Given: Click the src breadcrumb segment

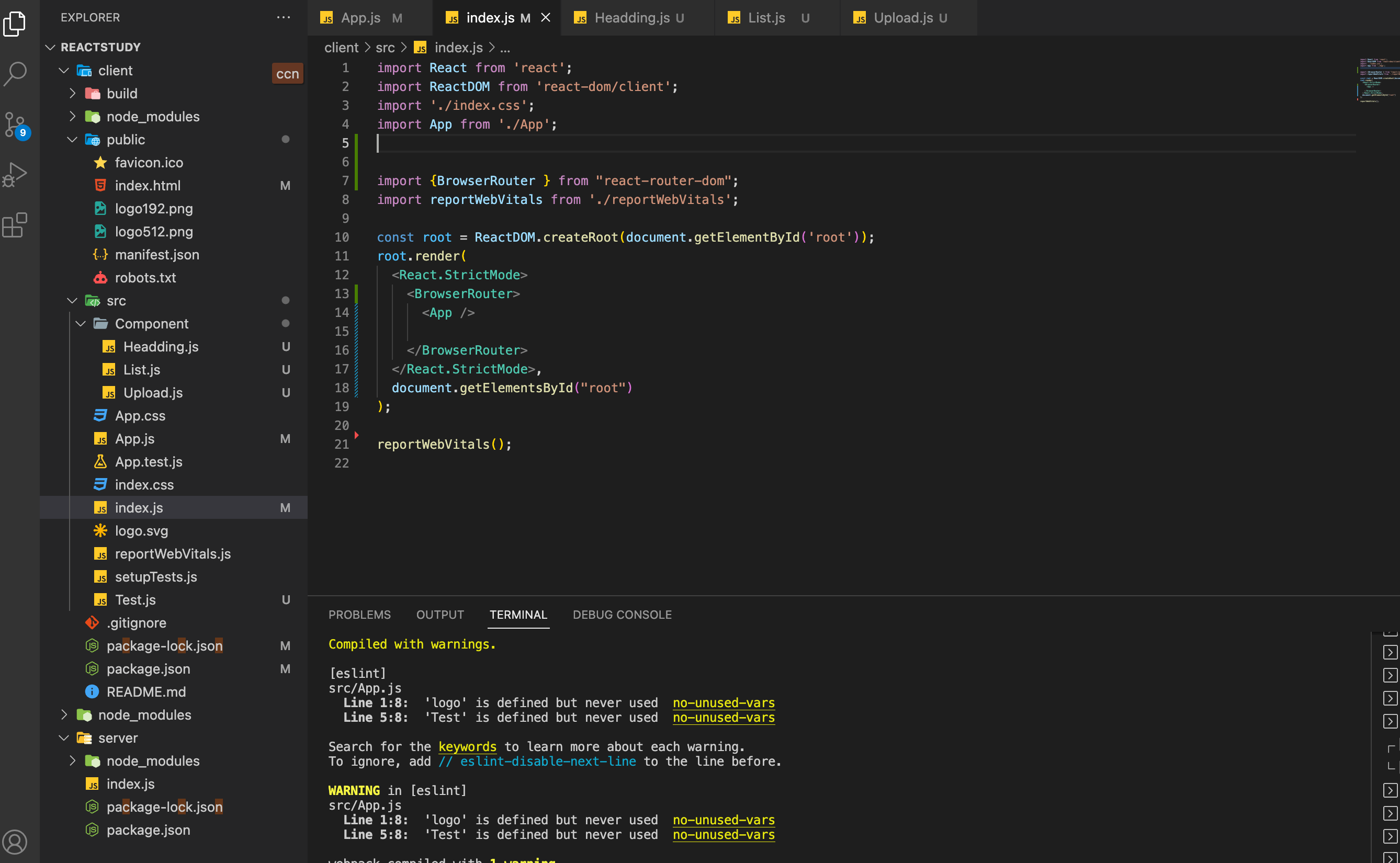Looking at the screenshot, I should (385, 48).
